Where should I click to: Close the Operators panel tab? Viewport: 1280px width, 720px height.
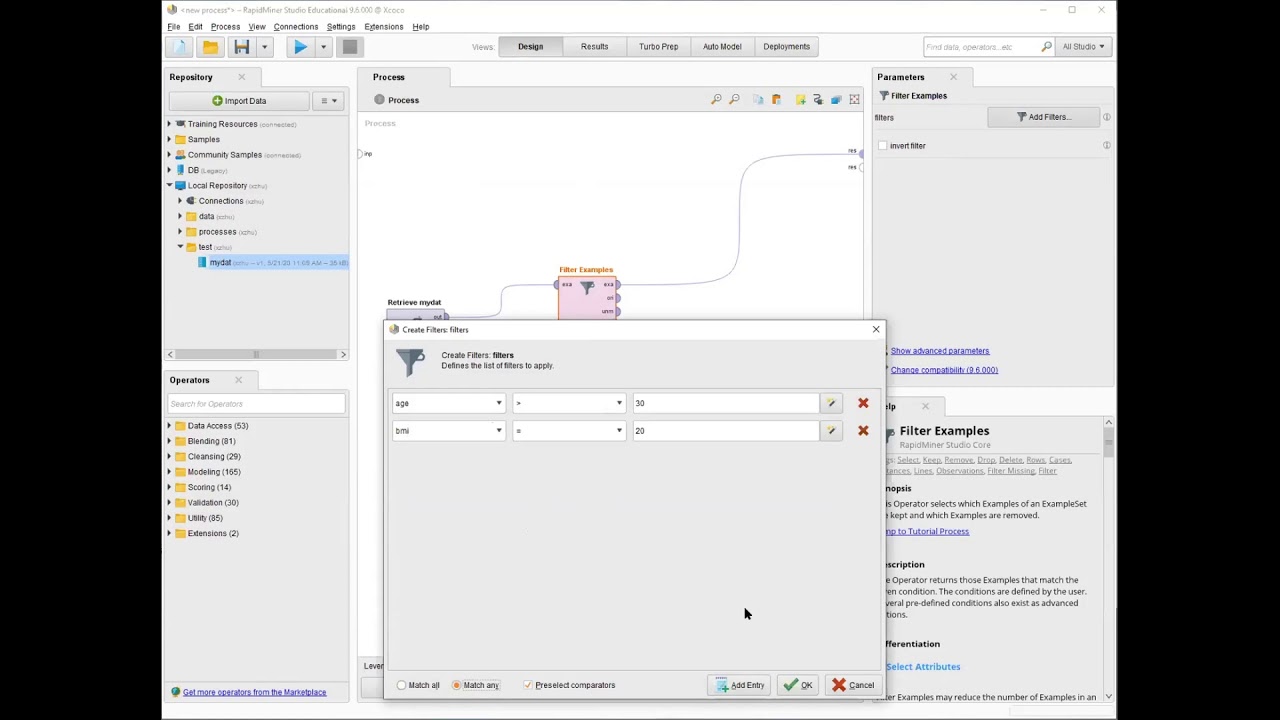coord(238,380)
